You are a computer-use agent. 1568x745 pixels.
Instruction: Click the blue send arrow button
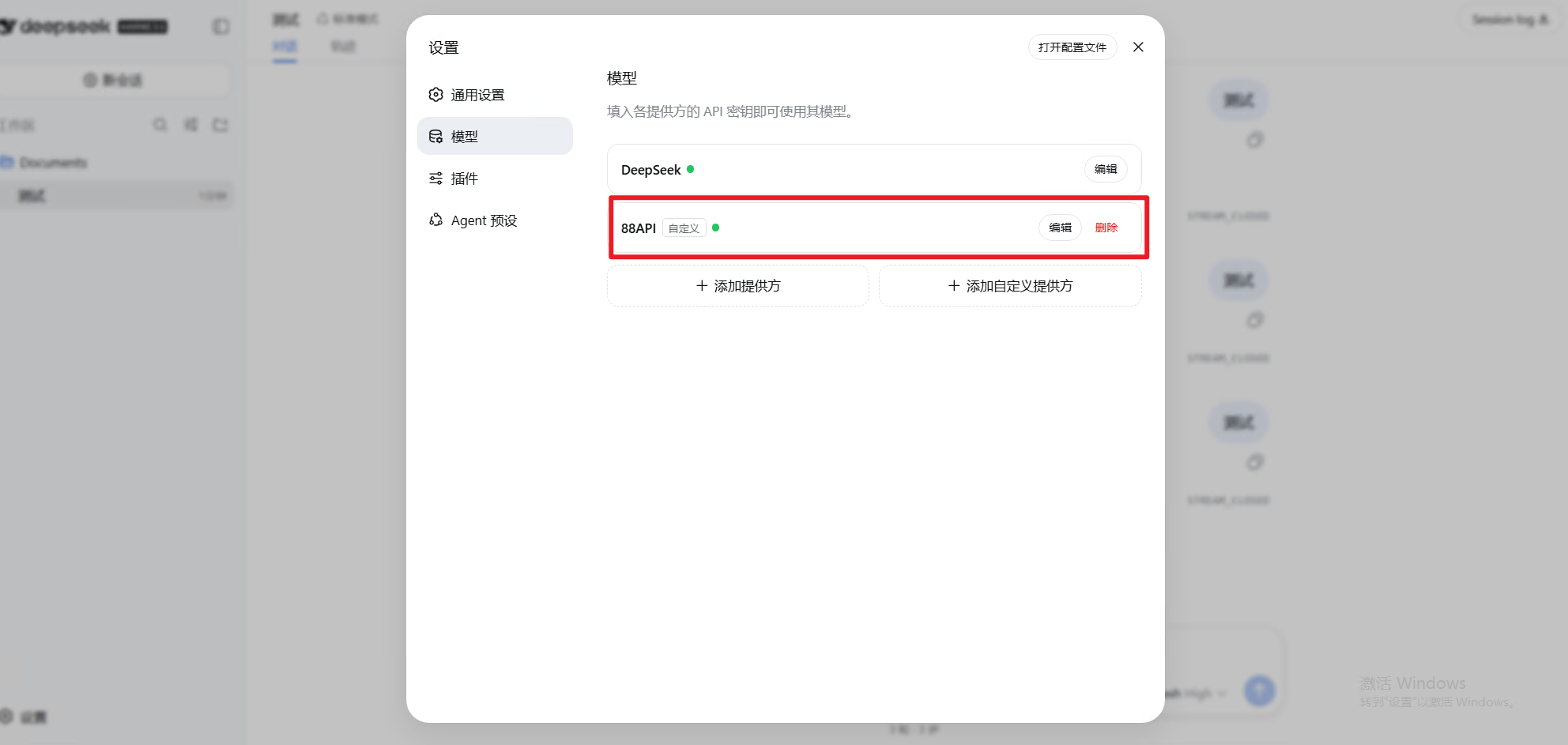pyautogui.click(x=1259, y=691)
